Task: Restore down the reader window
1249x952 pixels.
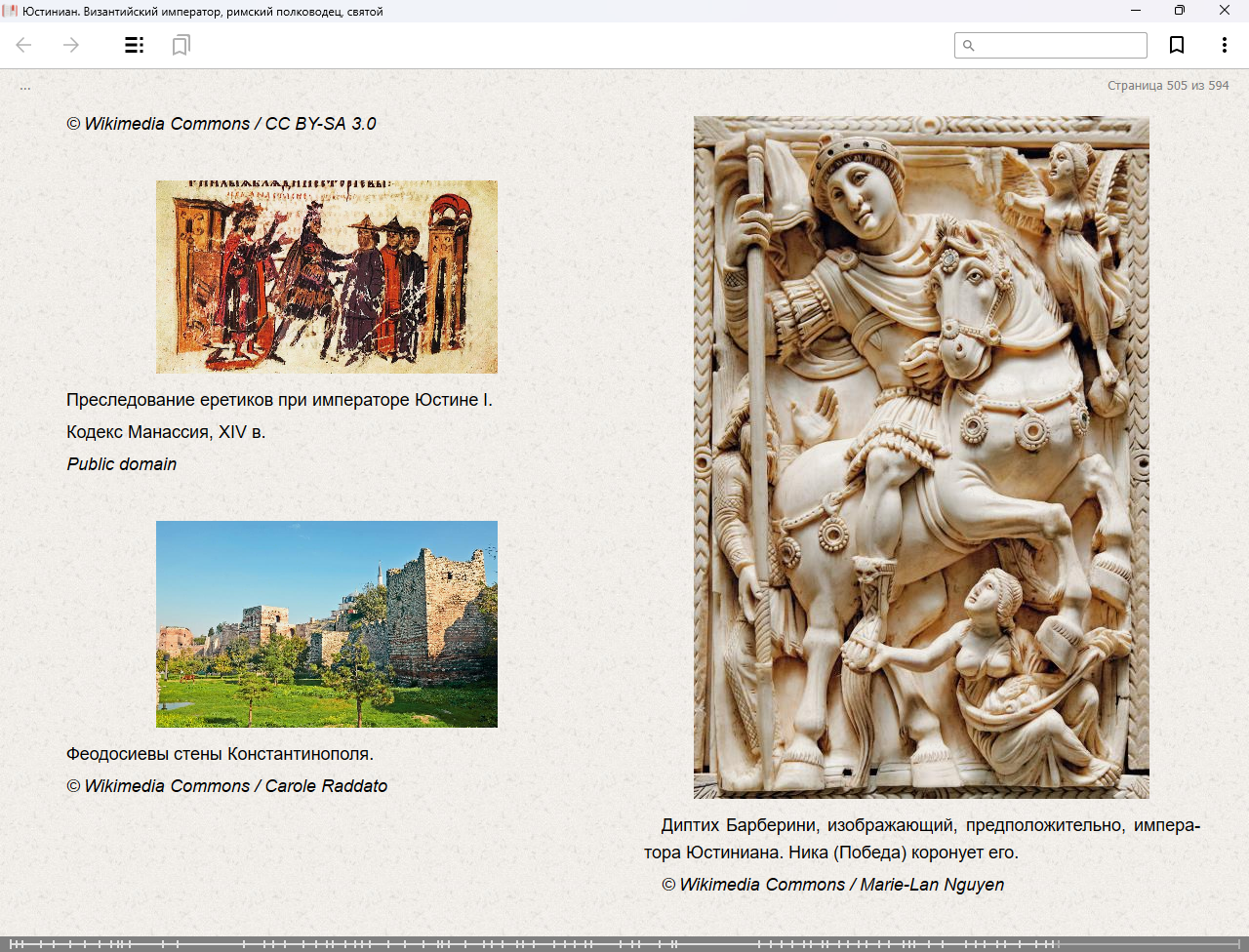Action: pos(1179,11)
